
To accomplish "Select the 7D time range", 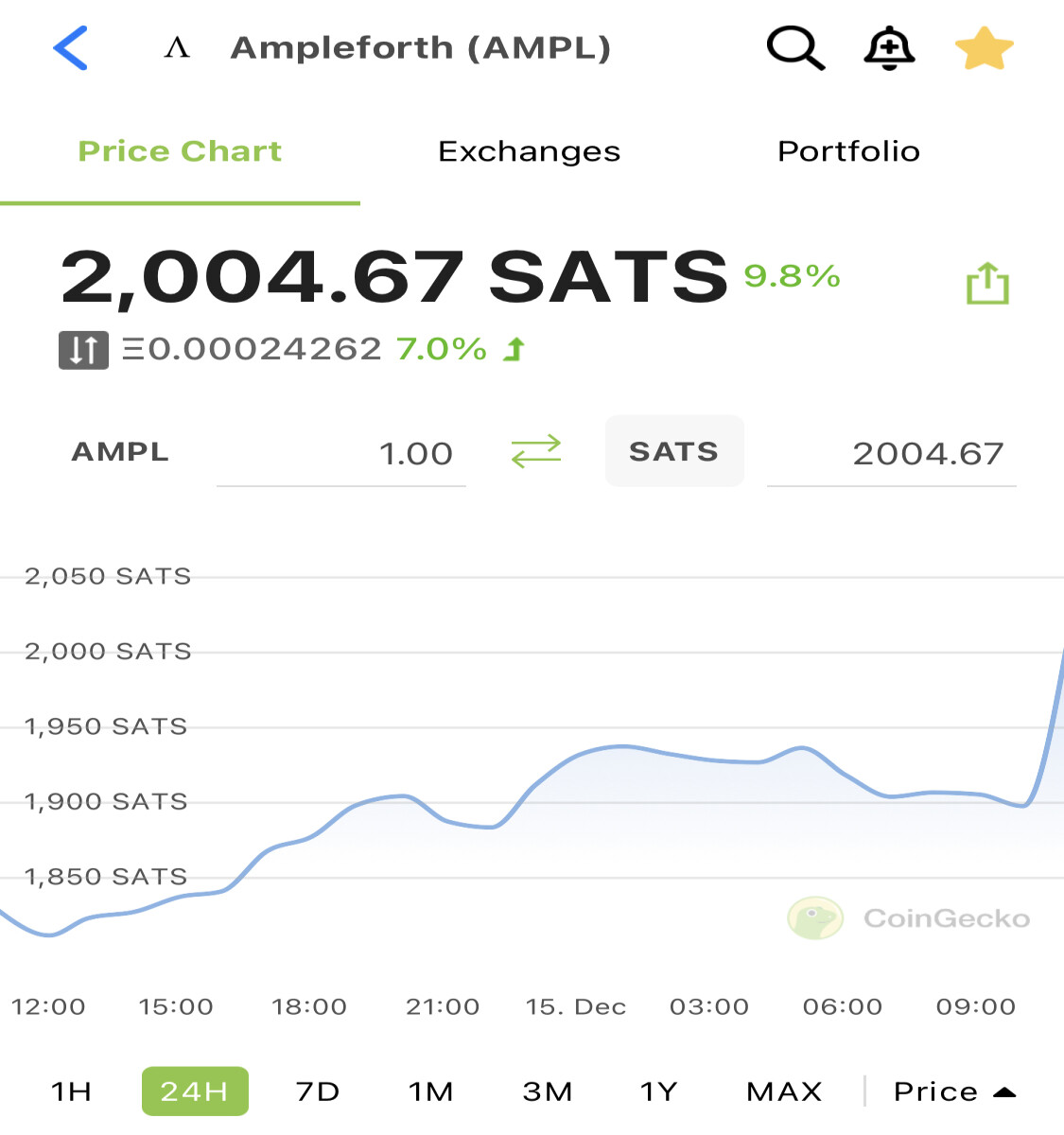I will coord(317,1091).
